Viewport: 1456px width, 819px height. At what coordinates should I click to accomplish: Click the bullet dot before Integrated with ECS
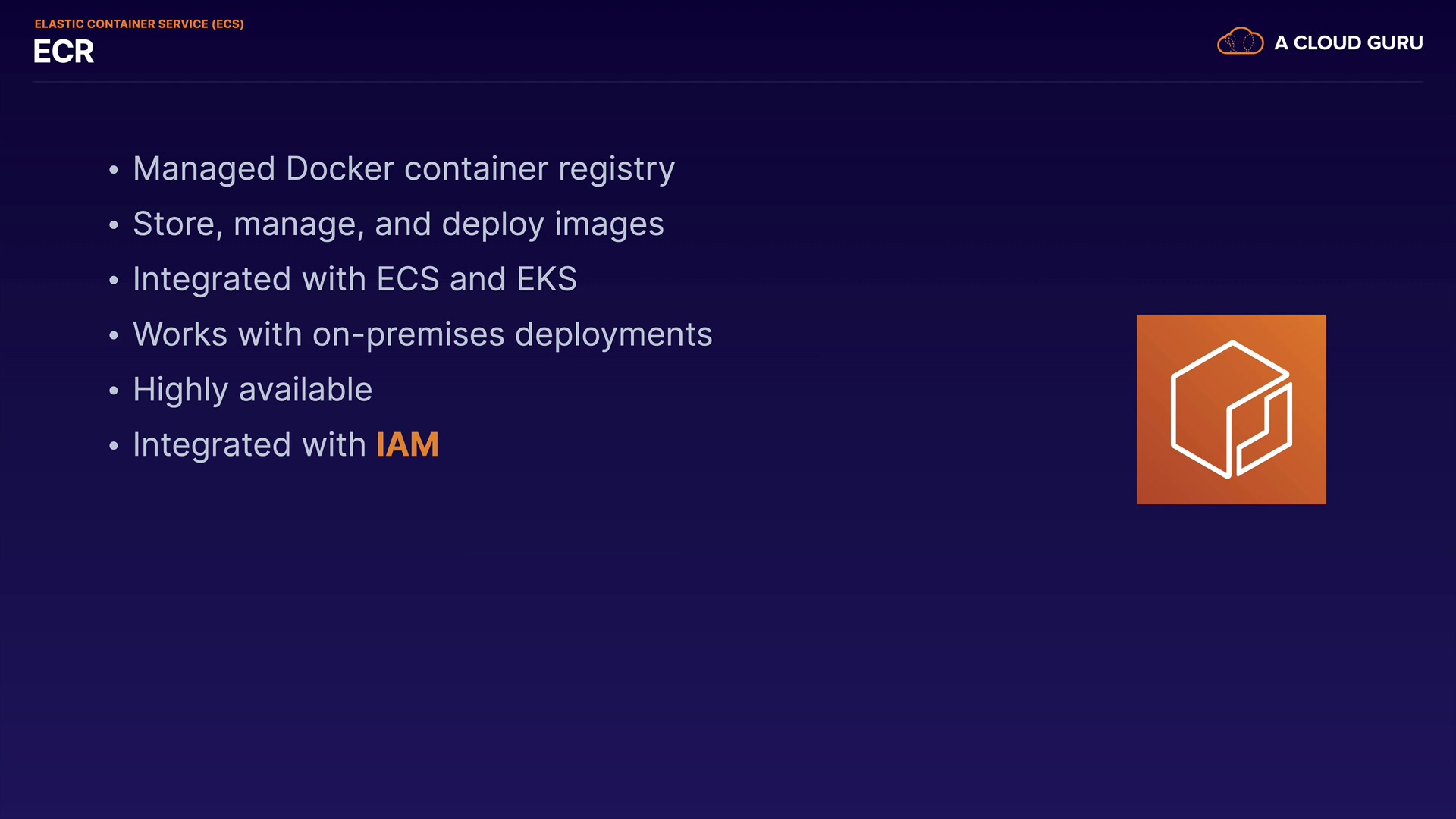(x=114, y=281)
